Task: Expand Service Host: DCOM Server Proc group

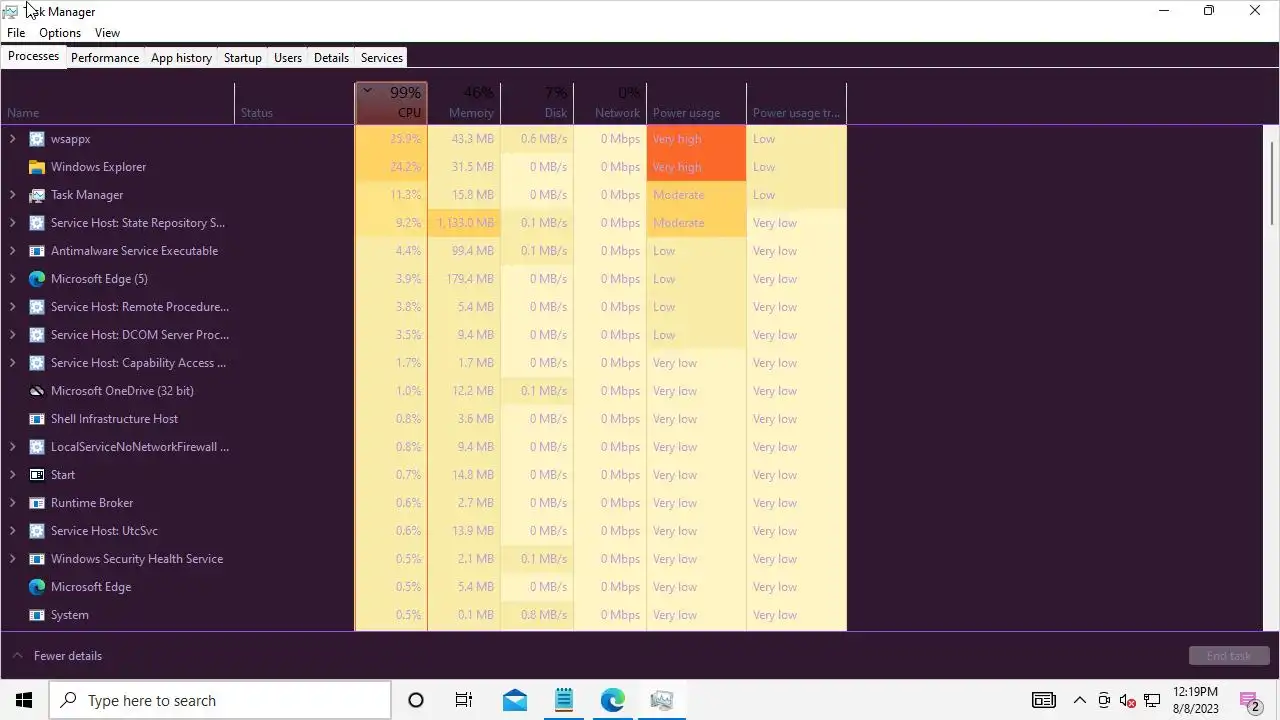Action: tap(12, 335)
